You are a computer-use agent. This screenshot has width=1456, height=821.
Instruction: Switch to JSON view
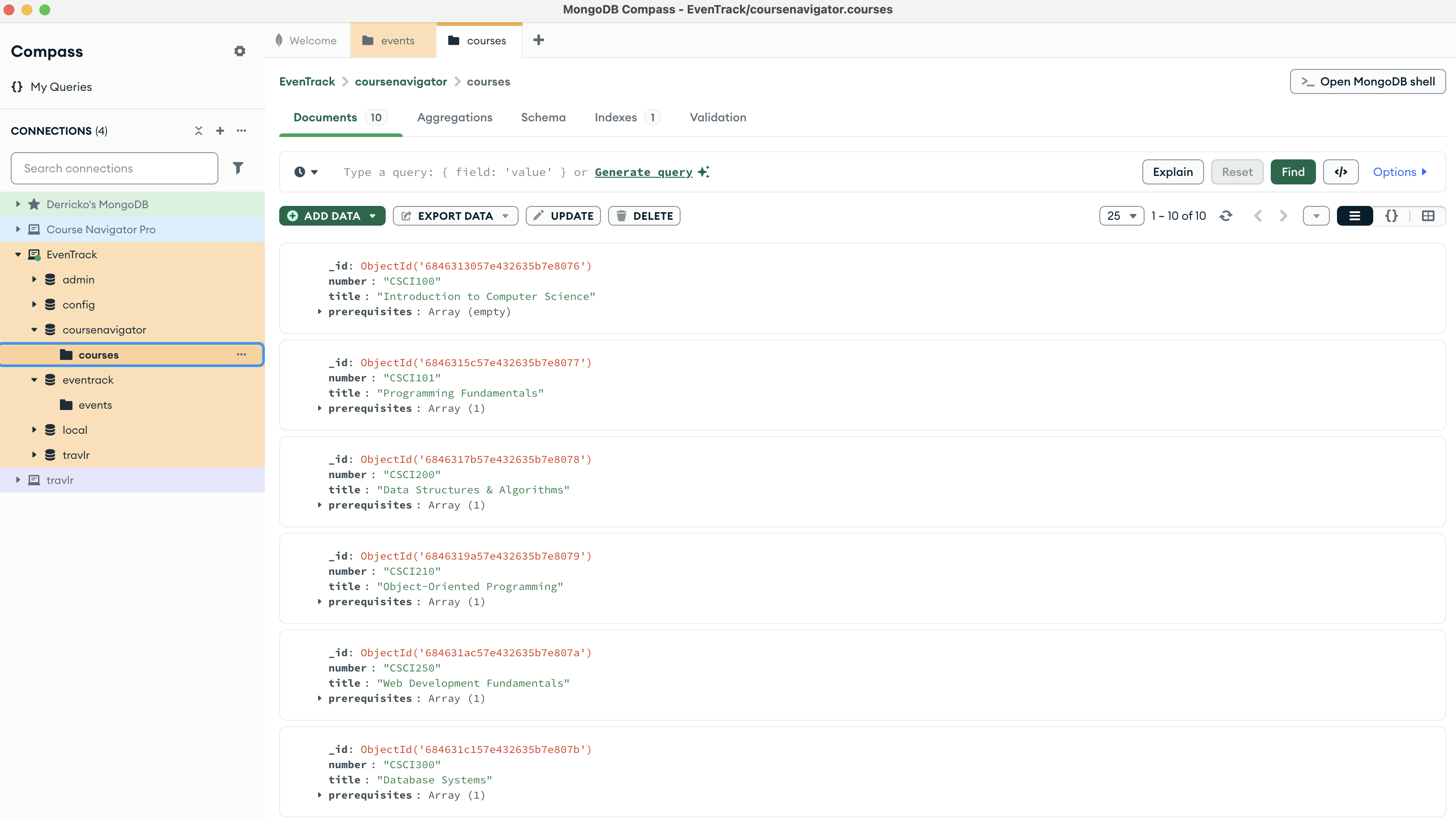1391,216
